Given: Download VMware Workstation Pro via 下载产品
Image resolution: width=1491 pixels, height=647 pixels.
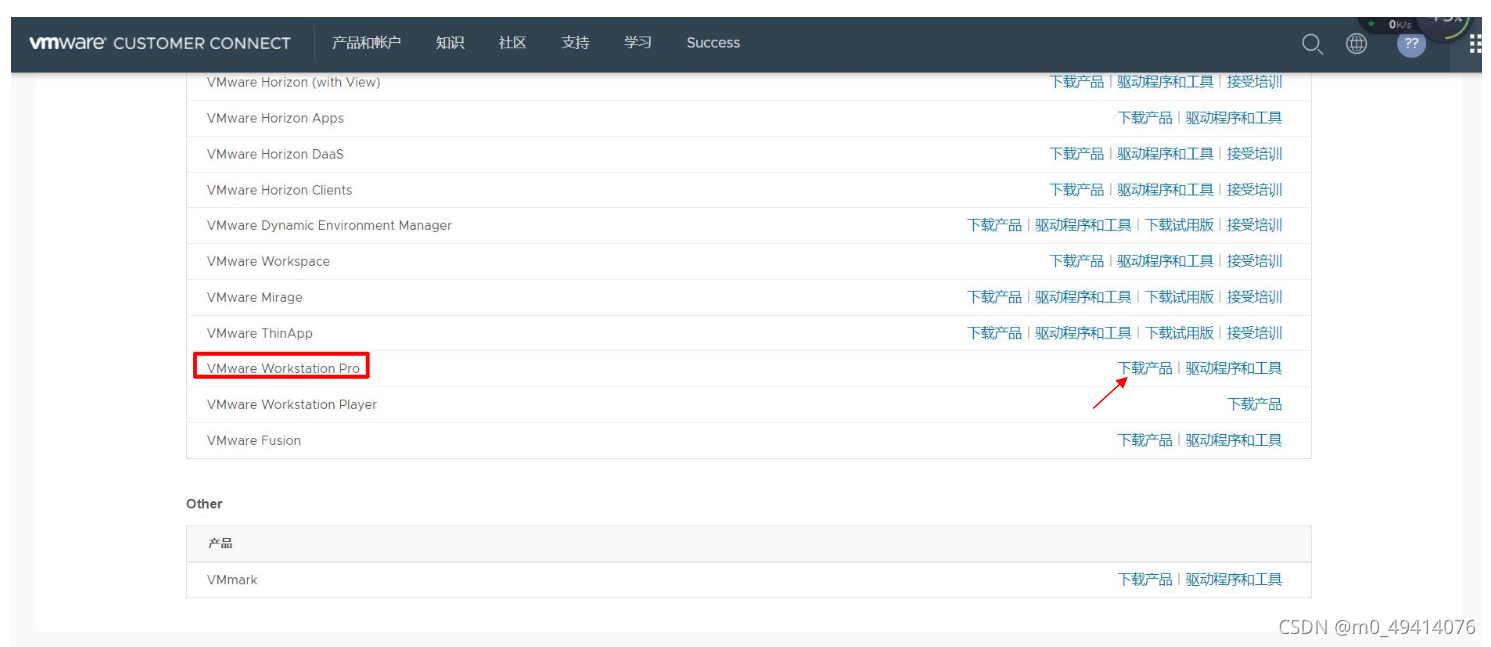Looking at the screenshot, I should [1145, 368].
